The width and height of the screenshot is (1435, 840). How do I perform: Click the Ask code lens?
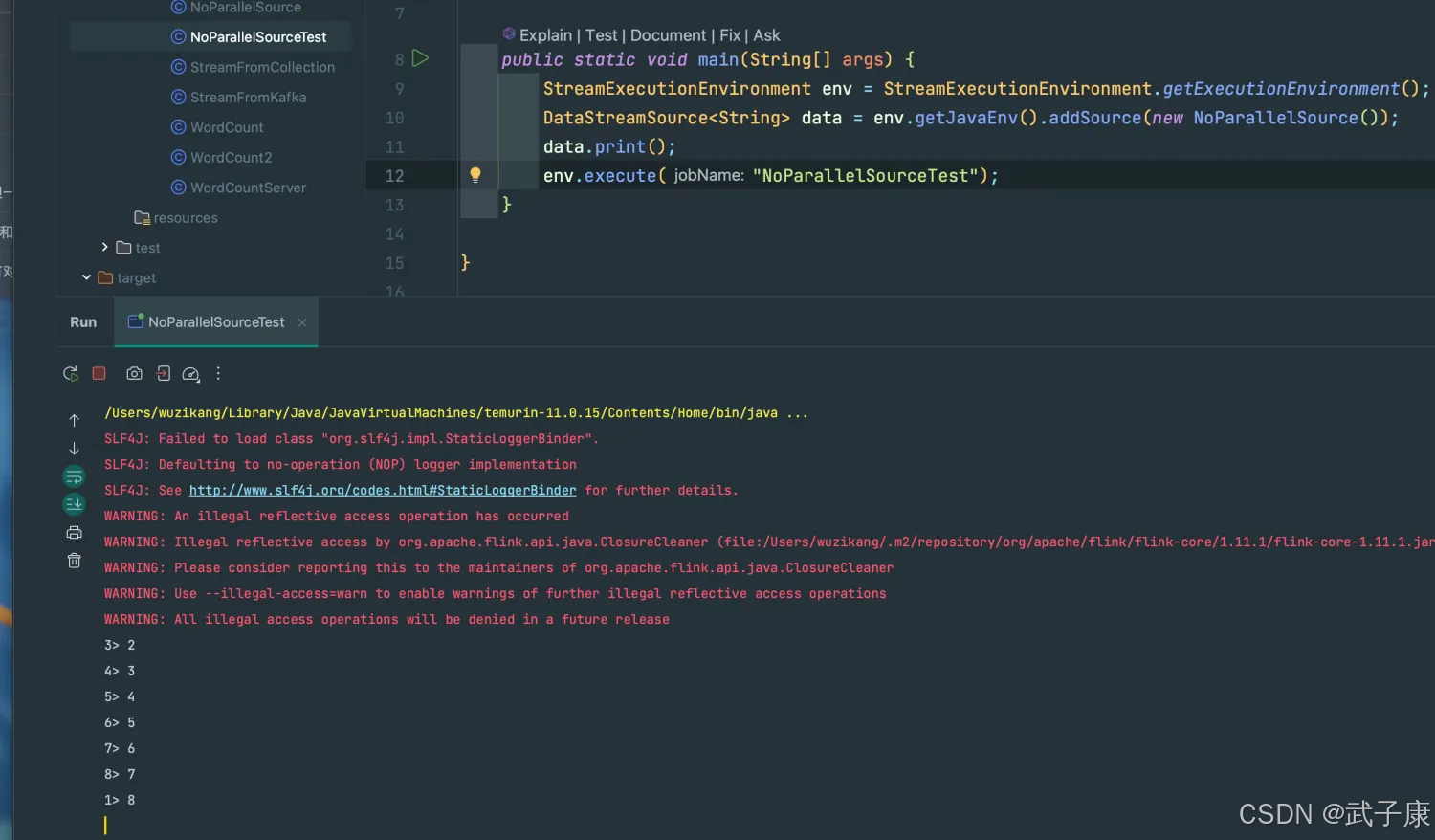tap(766, 35)
